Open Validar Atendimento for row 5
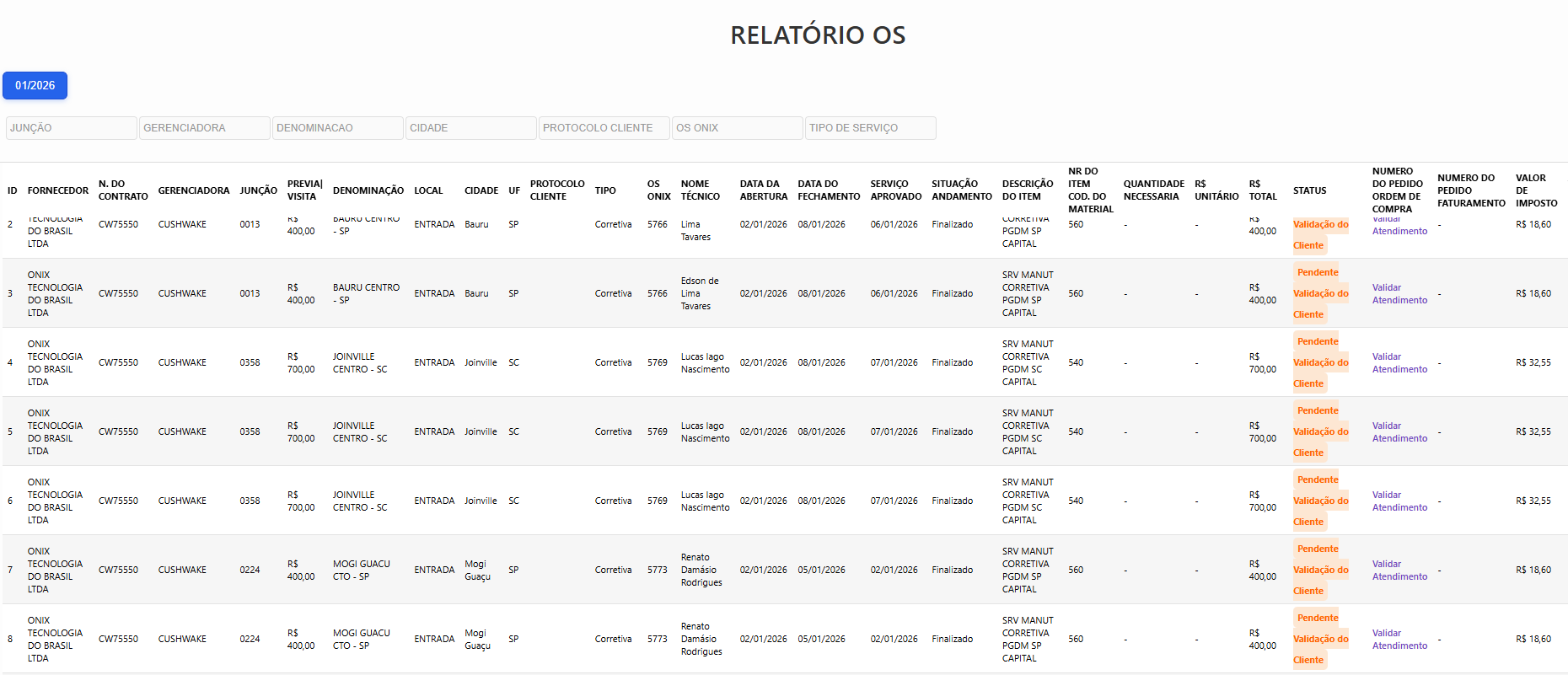This screenshot has width=1568, height=675. pyautogui.click(x=1399, y=431)
